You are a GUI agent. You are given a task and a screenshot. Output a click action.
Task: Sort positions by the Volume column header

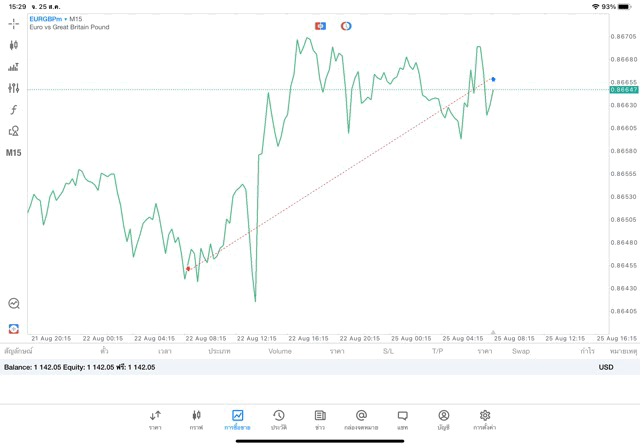[280, 351]
